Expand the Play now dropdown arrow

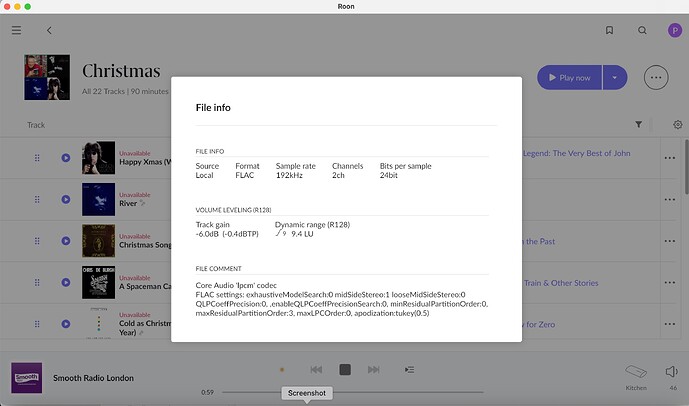coord(615,78)
